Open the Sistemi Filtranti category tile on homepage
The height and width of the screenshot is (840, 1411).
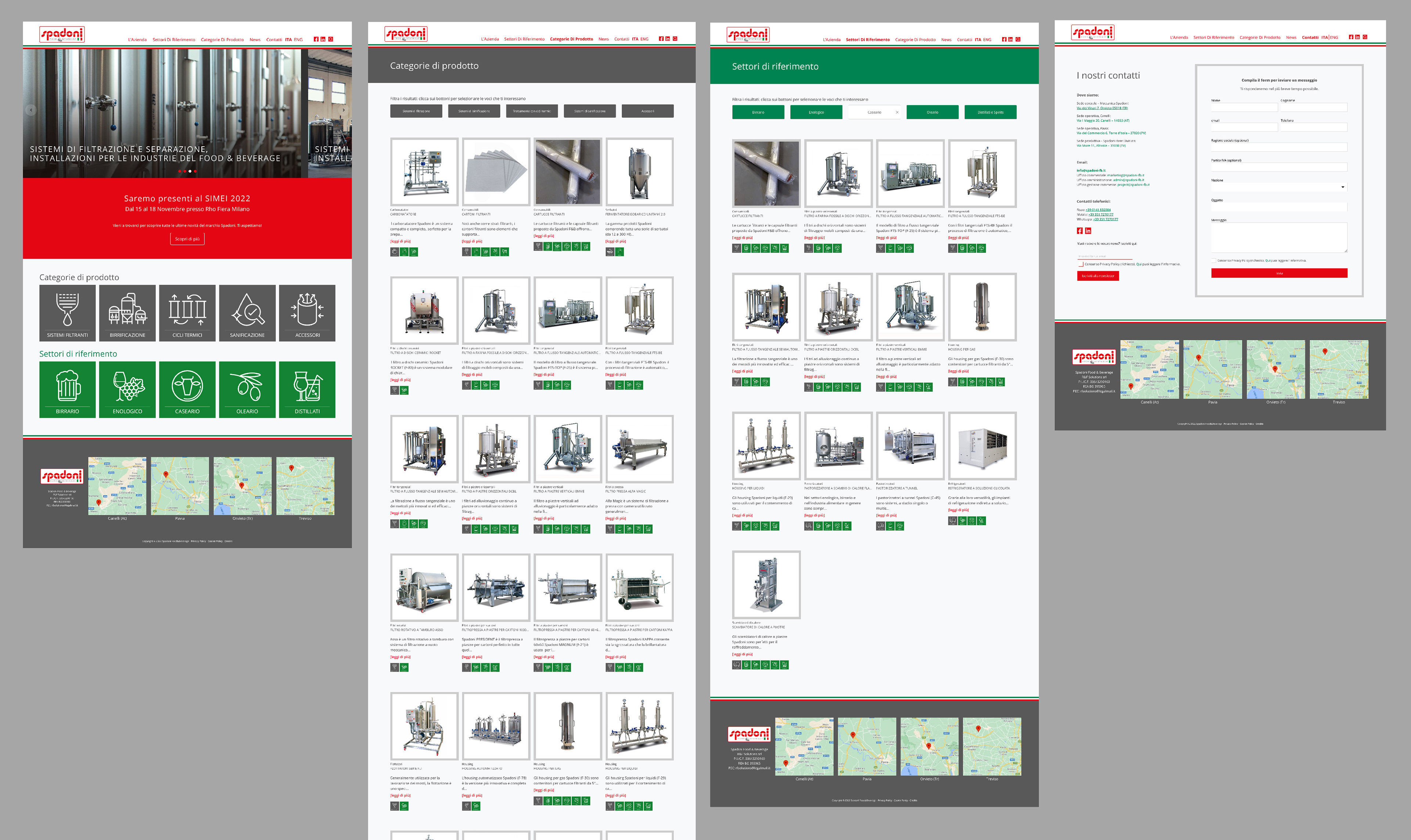(x=67, y=313)
